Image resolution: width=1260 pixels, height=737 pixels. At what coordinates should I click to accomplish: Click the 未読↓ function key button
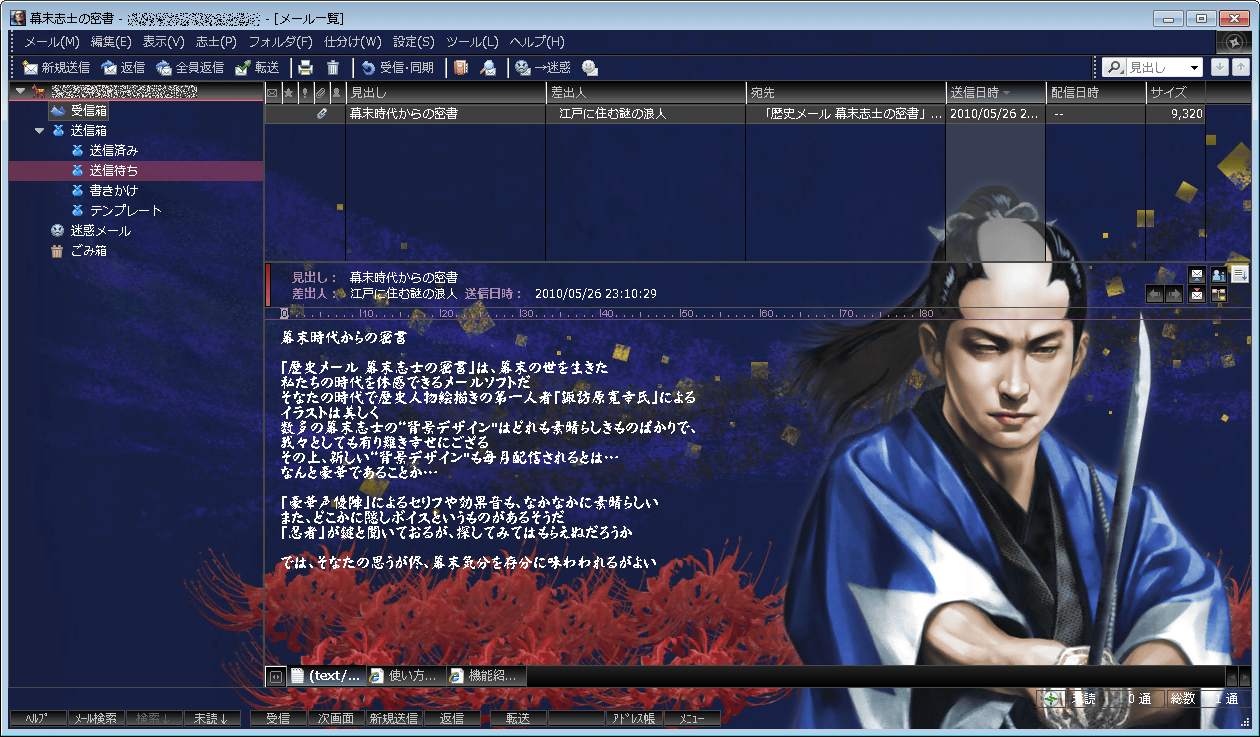(212, 718)
